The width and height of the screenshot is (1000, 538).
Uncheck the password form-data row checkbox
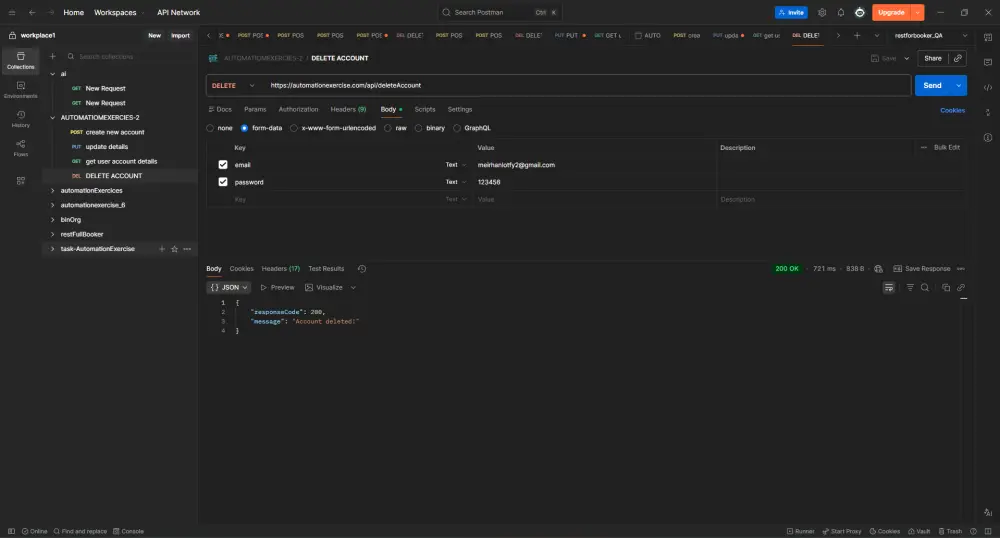point(223,182)
